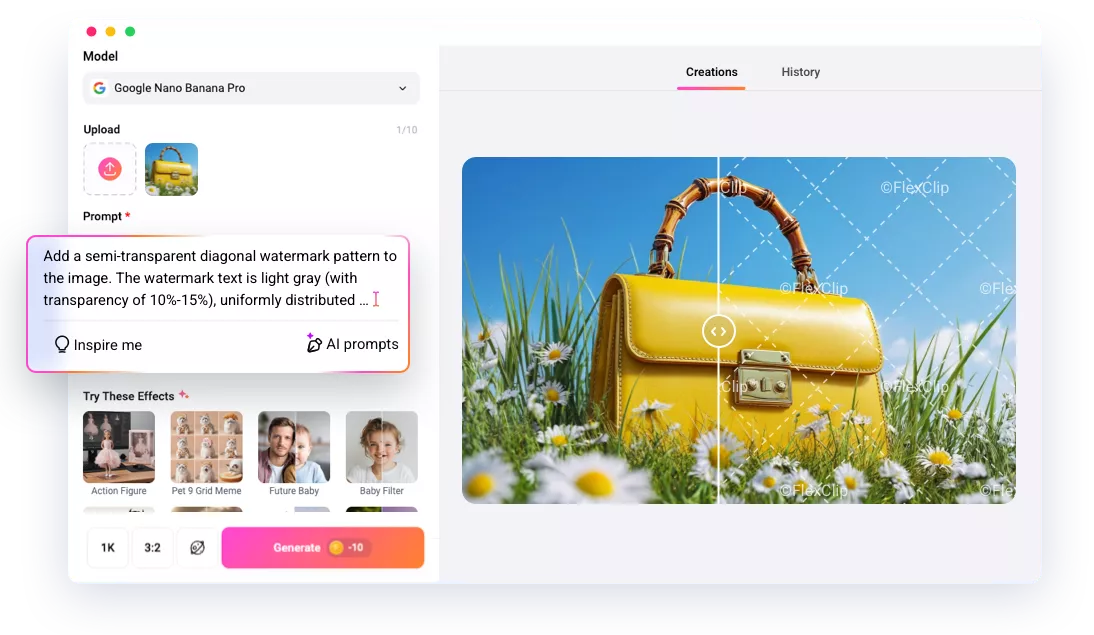This screenshot has width=1094, height=635.
Task: Click the remove-watermark circle icon beside Generate
Action: click(197, 547)
